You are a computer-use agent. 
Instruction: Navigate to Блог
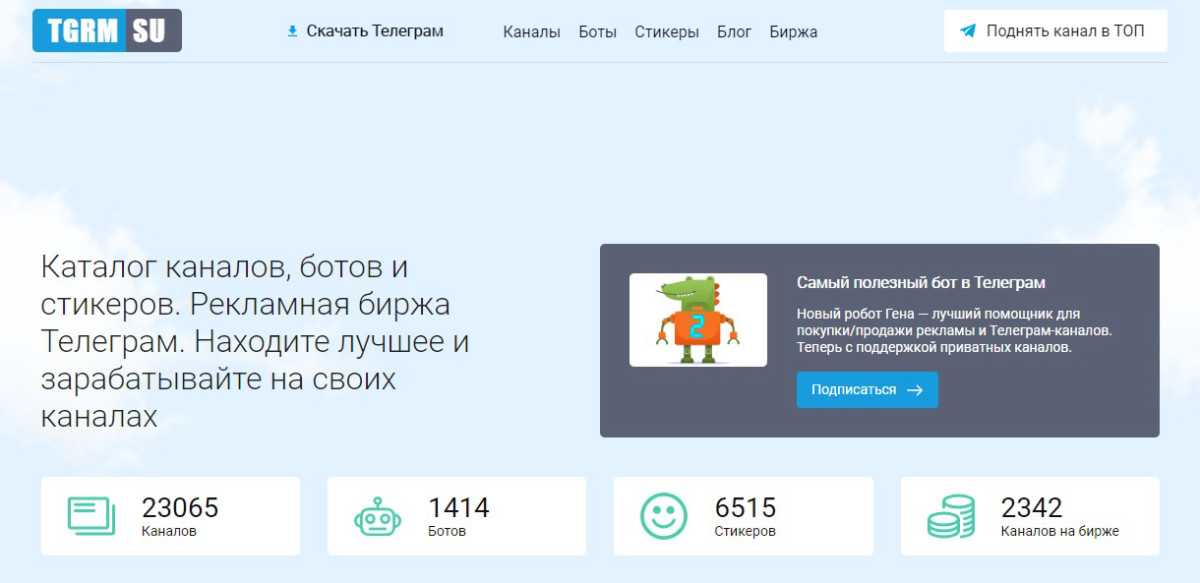coord(734,32)
